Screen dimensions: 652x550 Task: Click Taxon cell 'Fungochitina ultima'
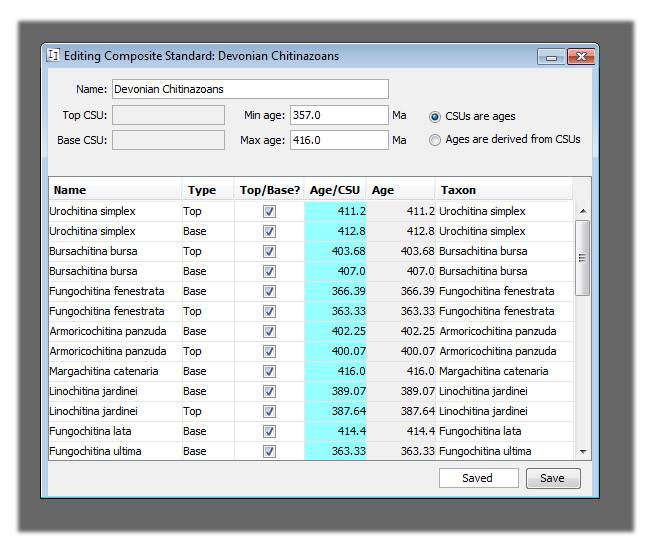coord(504,451)
